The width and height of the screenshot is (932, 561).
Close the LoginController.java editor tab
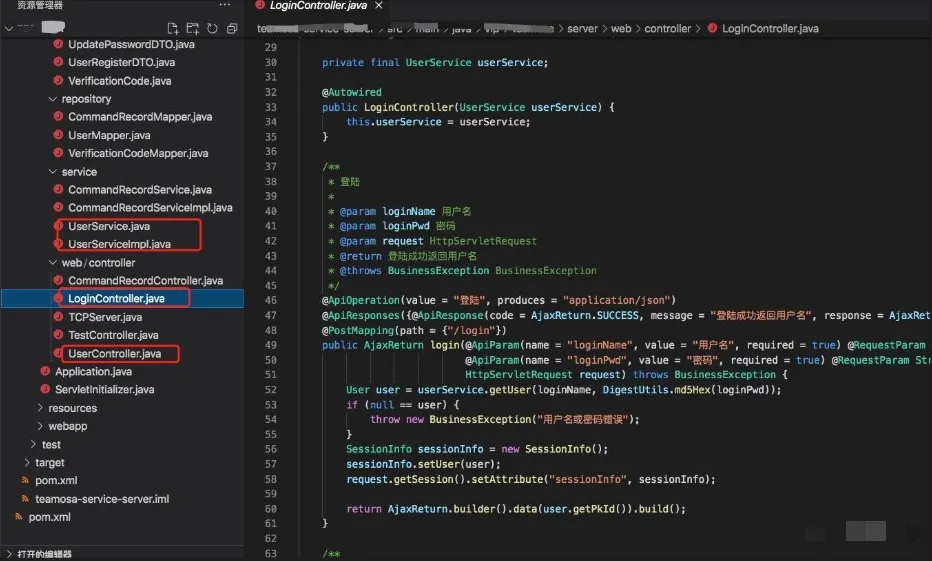coord(379,5)
